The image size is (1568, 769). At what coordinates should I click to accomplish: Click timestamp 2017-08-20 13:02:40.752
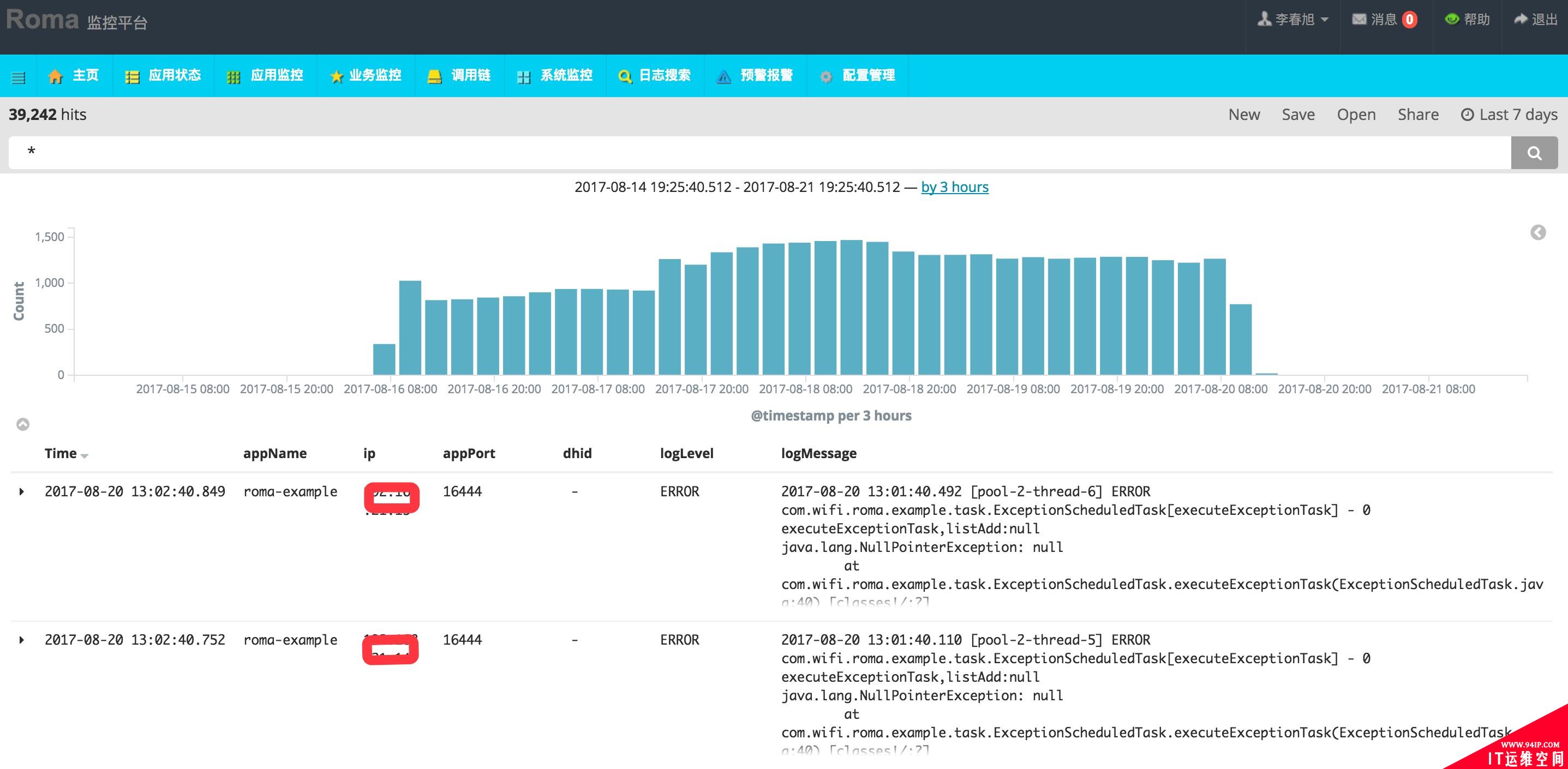(x=135, y=640)
